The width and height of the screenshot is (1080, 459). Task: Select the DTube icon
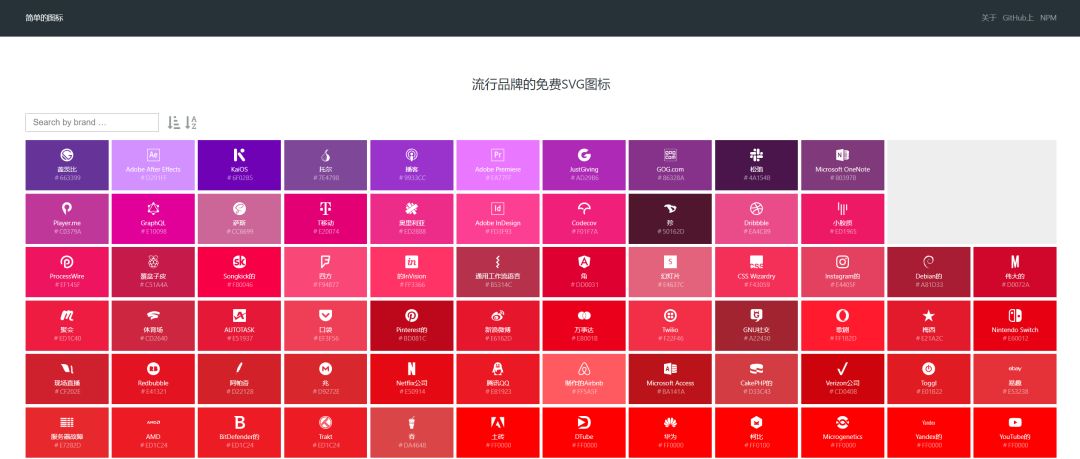pos(584,432)
